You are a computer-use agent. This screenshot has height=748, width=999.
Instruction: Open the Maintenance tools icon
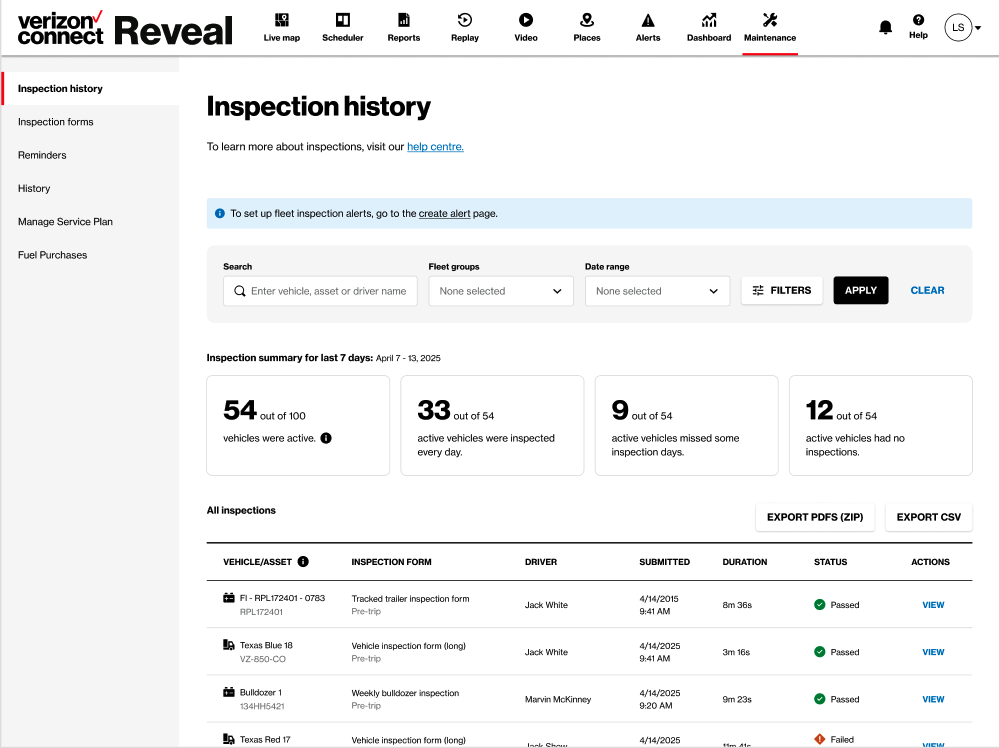(x=770, y=20)
